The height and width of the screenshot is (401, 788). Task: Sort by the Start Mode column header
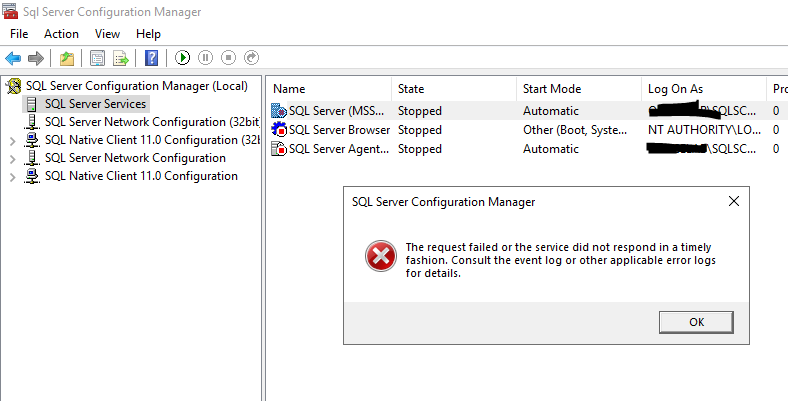tap(579, 89)
